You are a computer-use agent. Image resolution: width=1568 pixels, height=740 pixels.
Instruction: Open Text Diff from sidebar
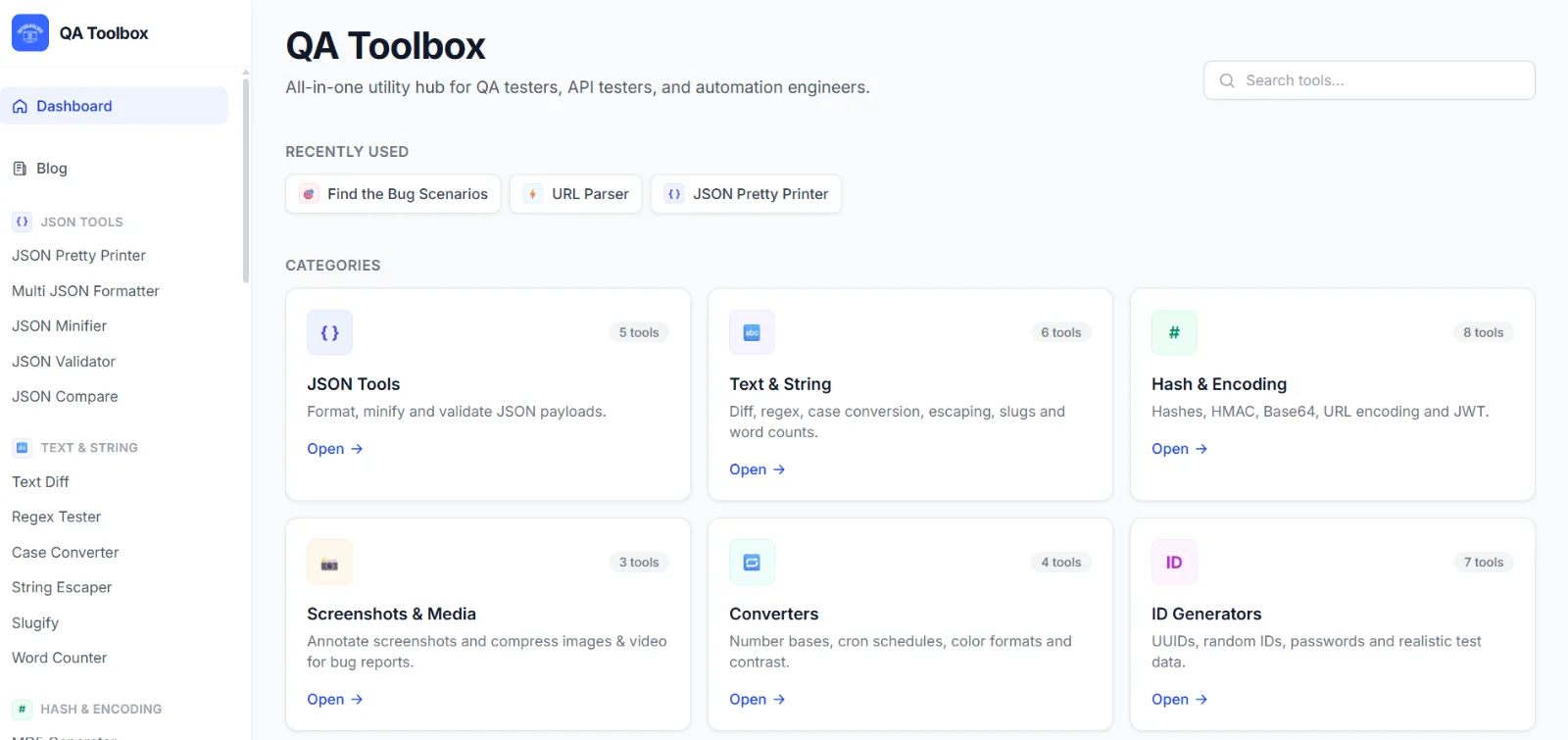(x=40, y=482)
